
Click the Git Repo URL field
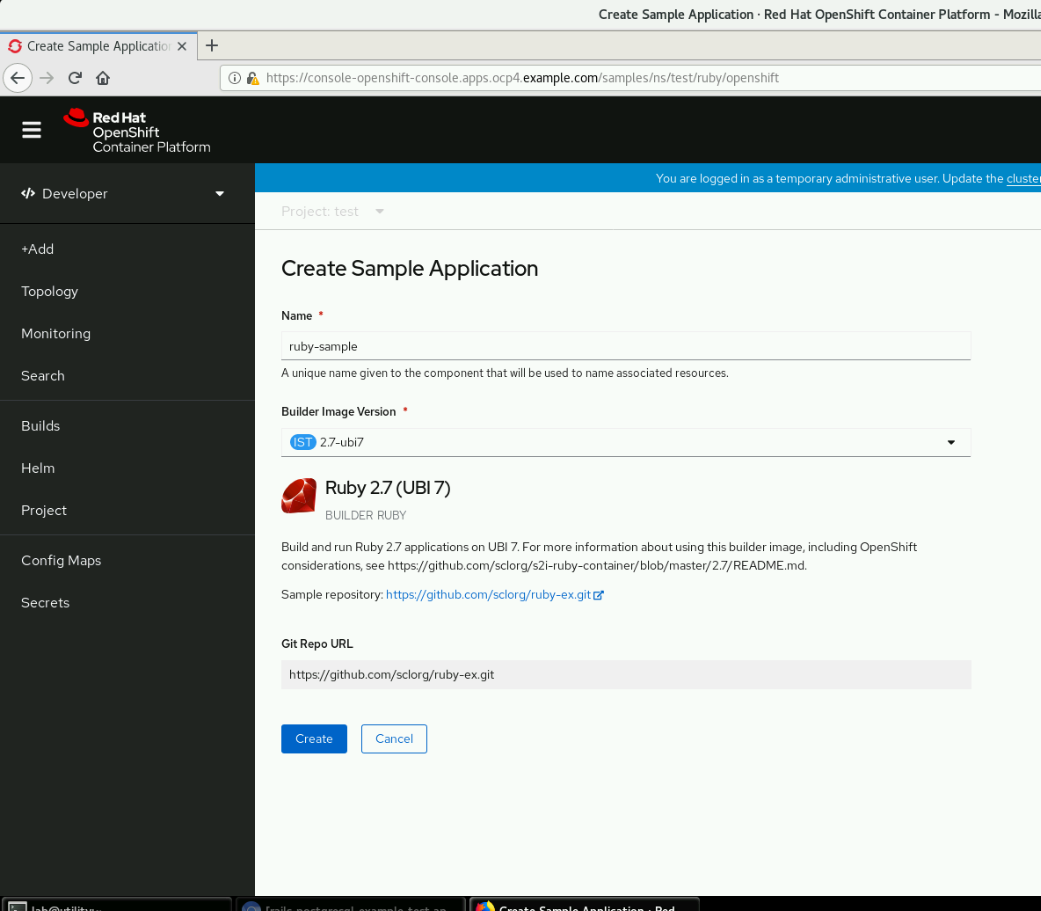point(625,675)
